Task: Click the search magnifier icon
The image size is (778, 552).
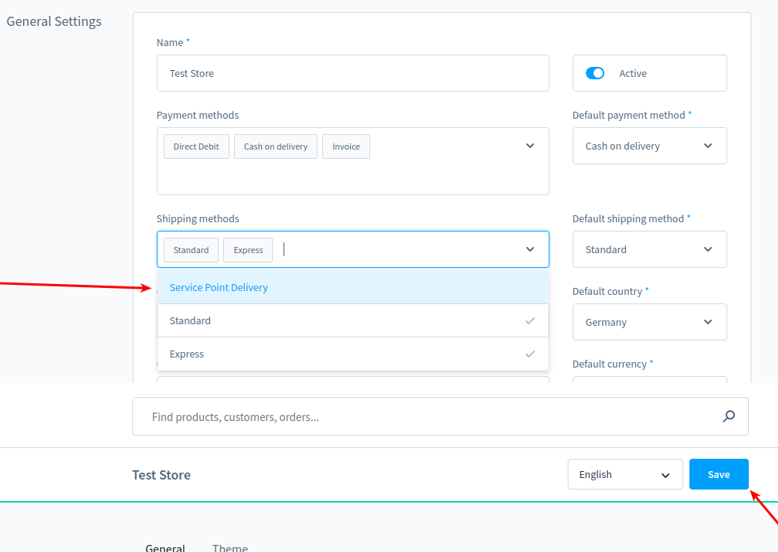Action: (728, 416)
